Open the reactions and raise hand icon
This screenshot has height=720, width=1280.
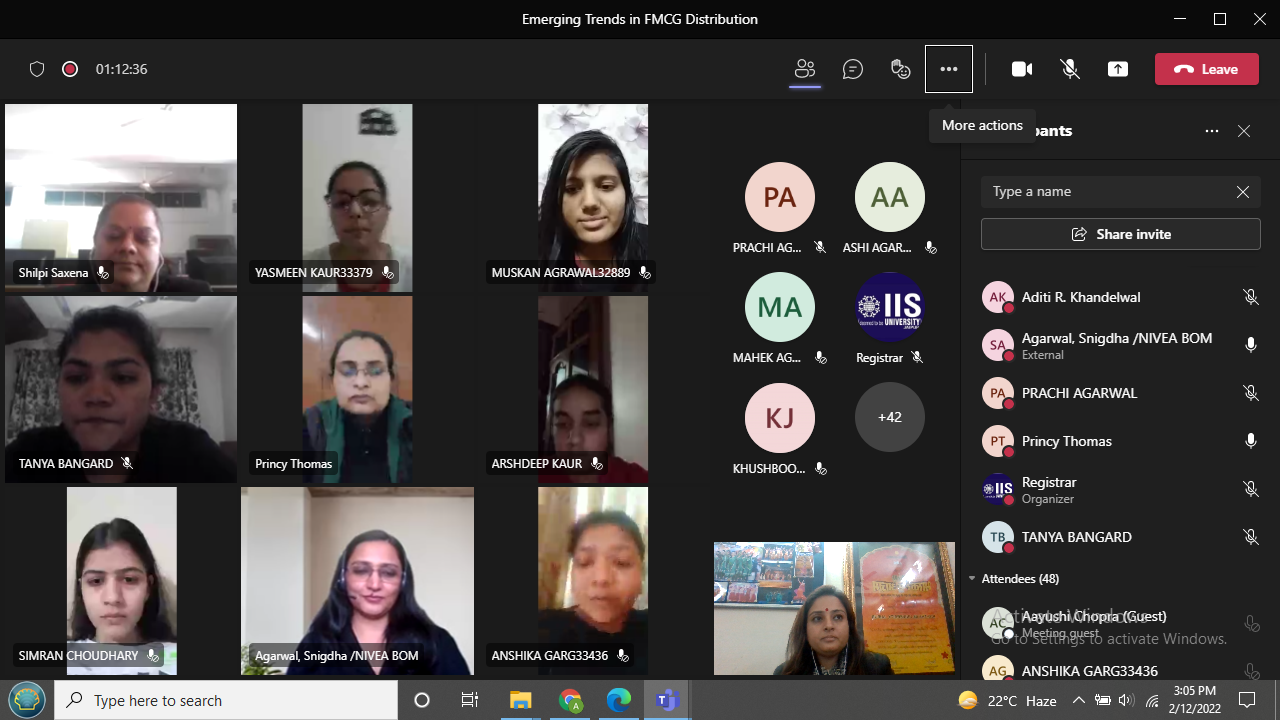[x=901, y=69]
